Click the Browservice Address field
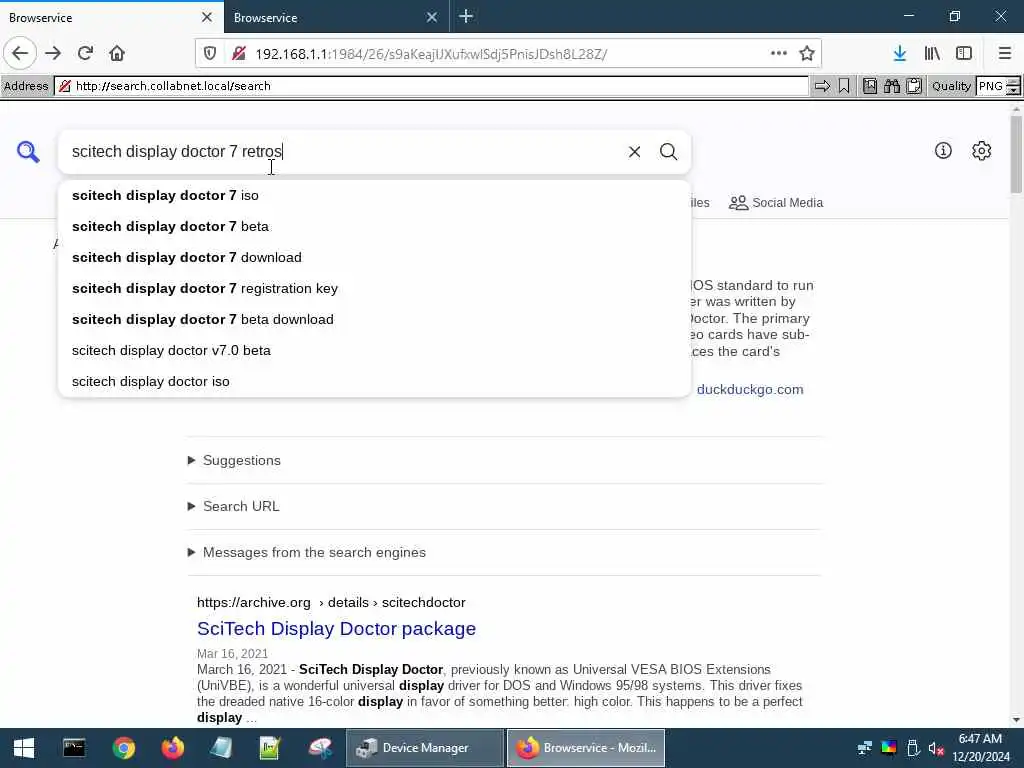1024x768 pixels. (x=431, y=86)
